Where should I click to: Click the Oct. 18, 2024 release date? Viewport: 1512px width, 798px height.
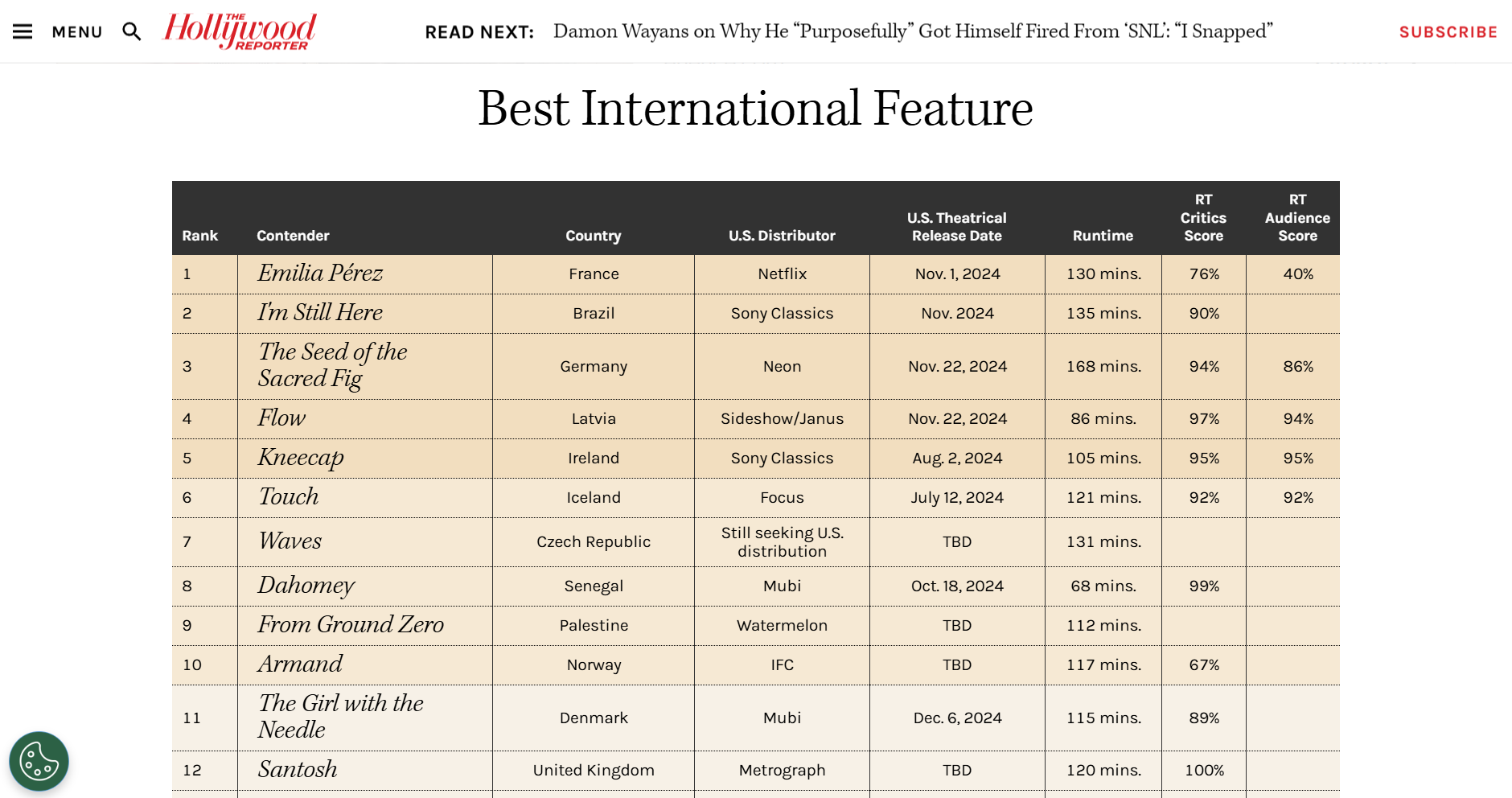click(x=957, y=586)
